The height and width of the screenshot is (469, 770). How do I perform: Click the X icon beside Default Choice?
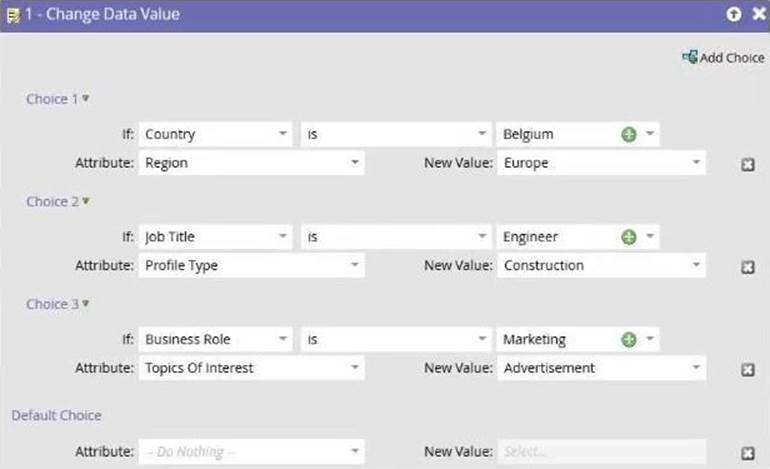[747, 453]
